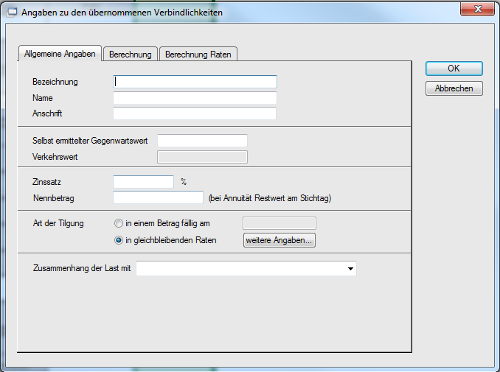Screen dimensions: 500x372
Task: Switch to the Allgemeine Angaben tab
Action: coord(60,54)
